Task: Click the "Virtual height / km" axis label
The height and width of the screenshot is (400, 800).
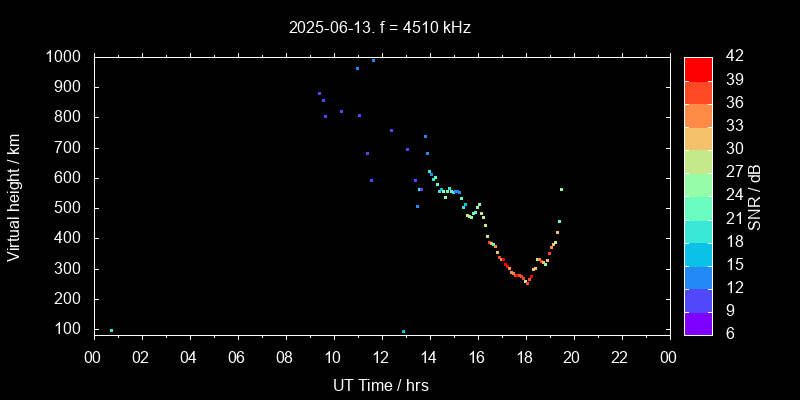Action: click(14, 196)
